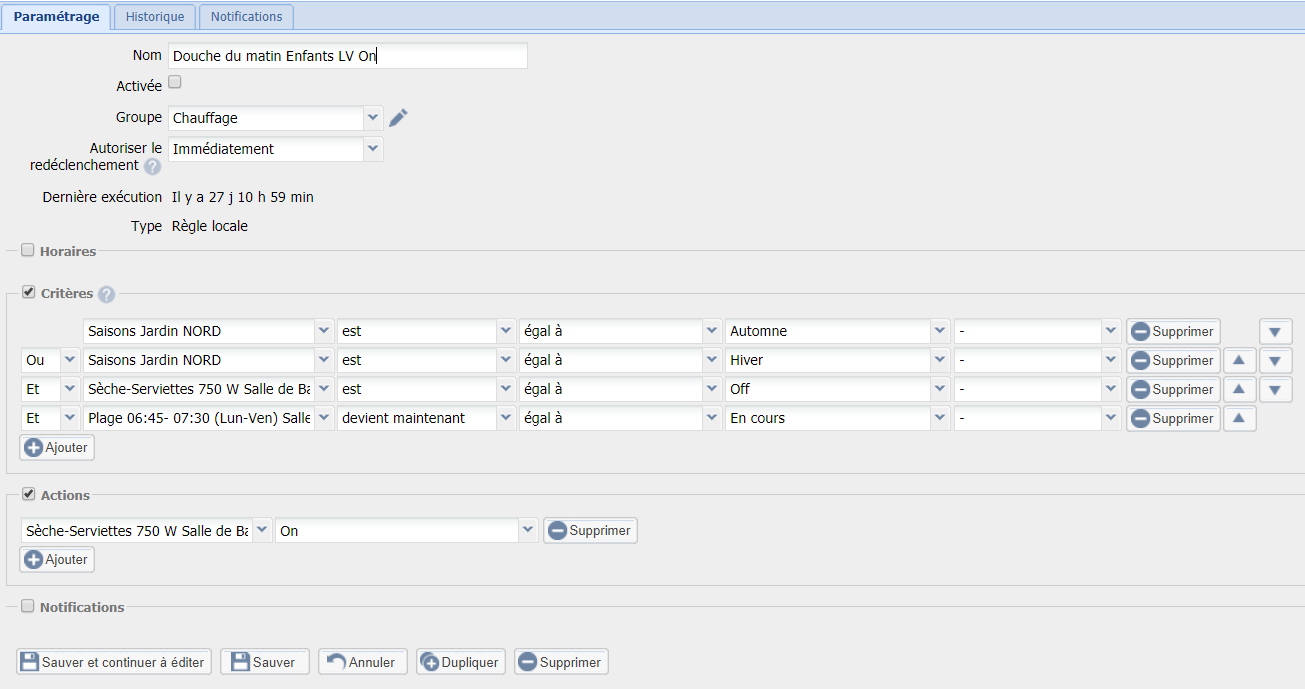Open the Ou logical operator dropdown

69,360
